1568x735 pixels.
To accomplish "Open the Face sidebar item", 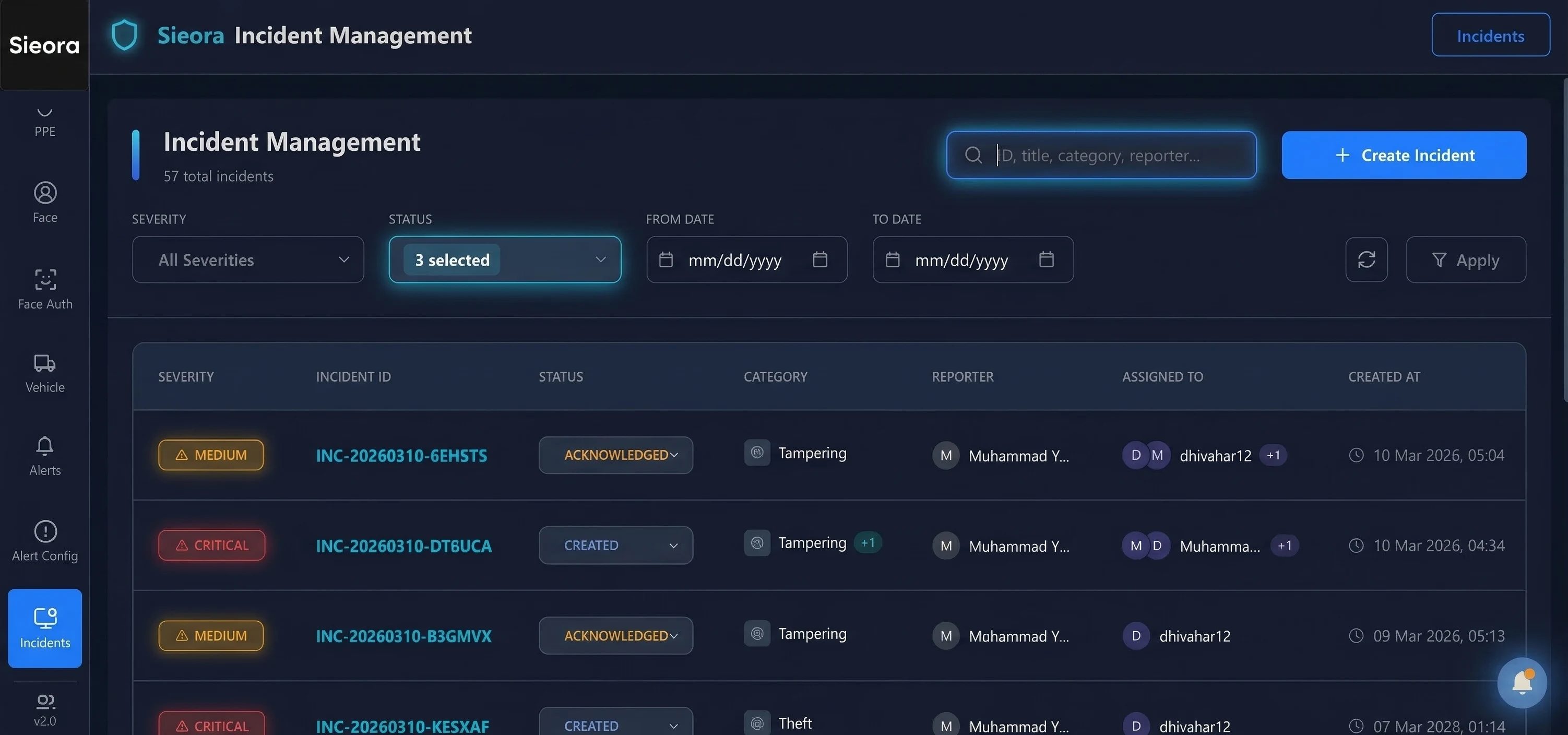I will [44, 202].
